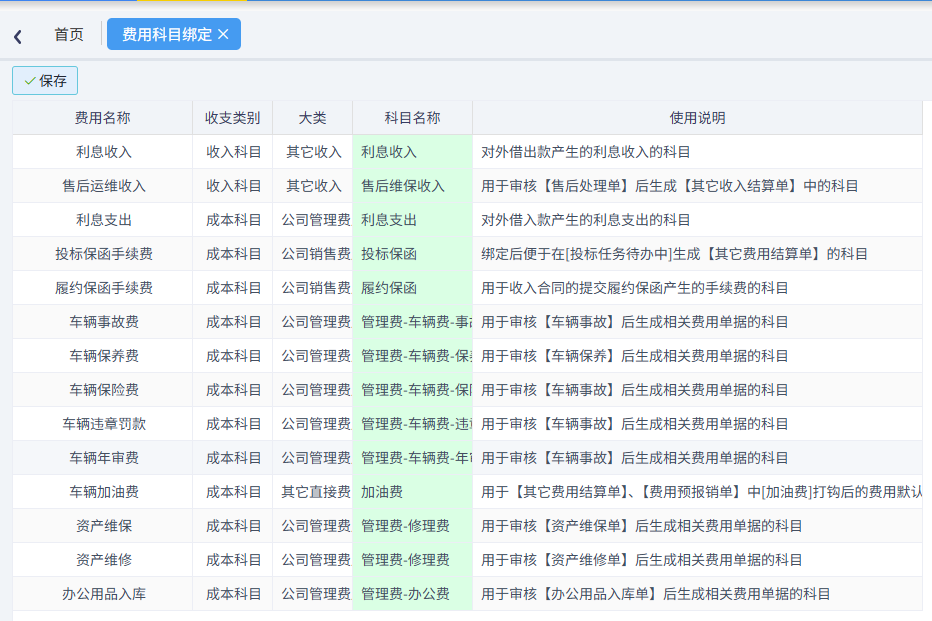
Task: Click the 科目名称 column header
Action: tap(413, 117)
